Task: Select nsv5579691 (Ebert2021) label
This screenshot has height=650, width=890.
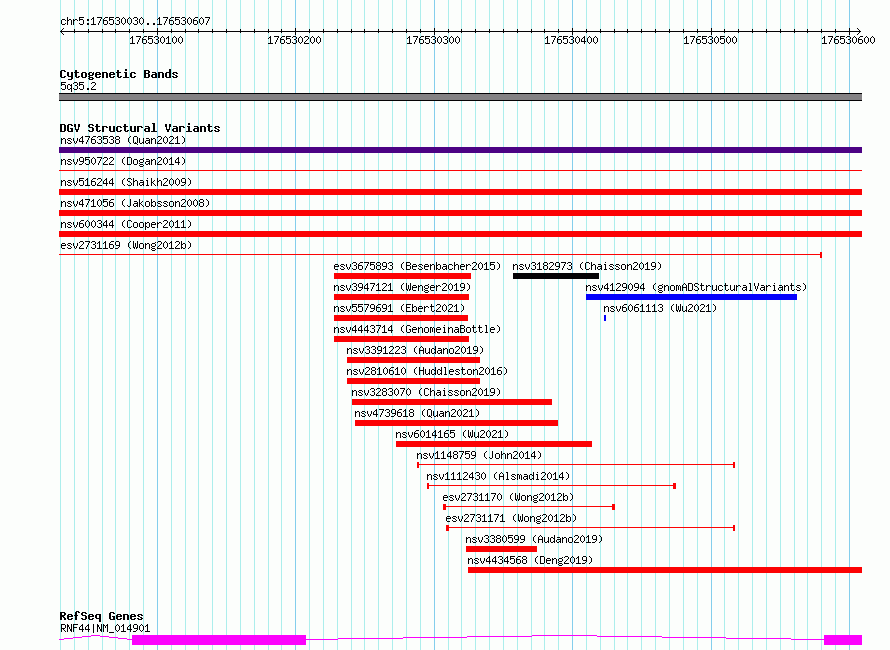Action: [399, 308]
